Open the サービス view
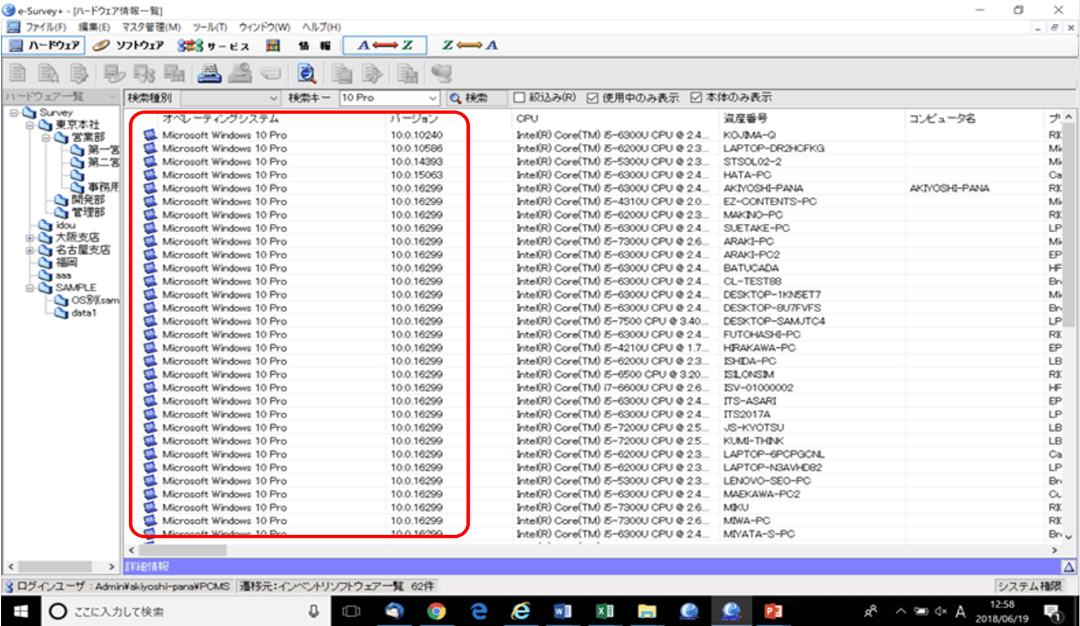1080x626 pixels. [214, 45]
